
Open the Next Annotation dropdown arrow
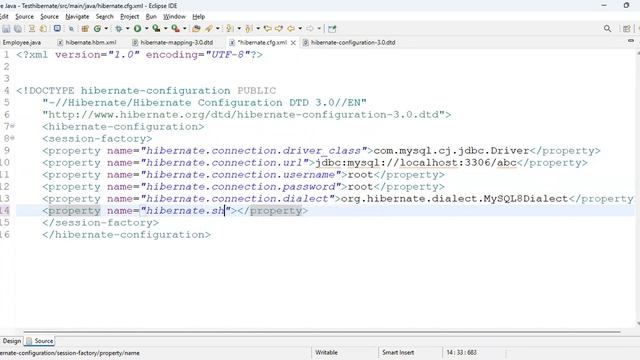click(239, 29)
